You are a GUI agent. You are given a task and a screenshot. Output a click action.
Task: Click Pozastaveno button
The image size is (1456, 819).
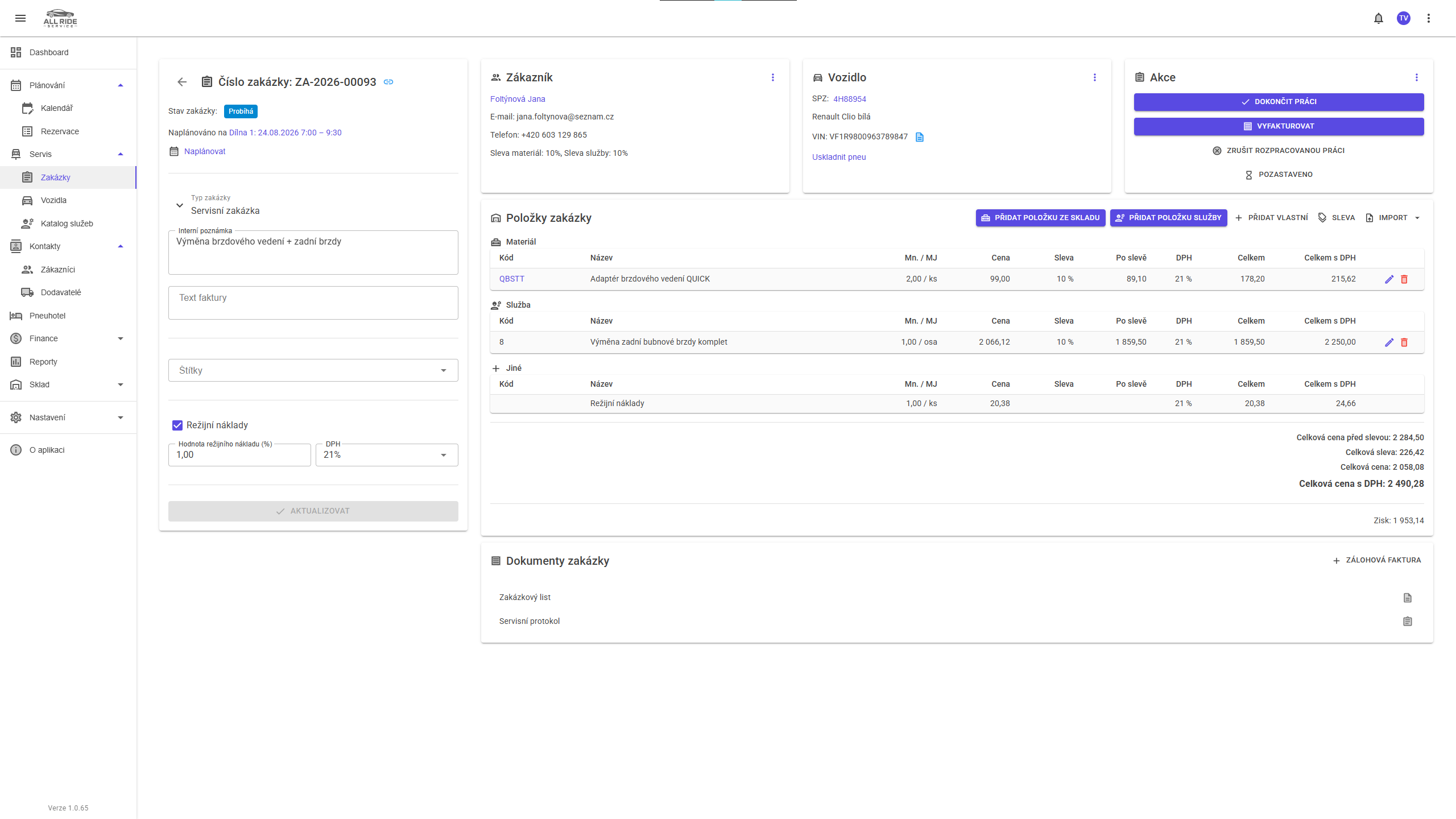tap(1279, 175)
